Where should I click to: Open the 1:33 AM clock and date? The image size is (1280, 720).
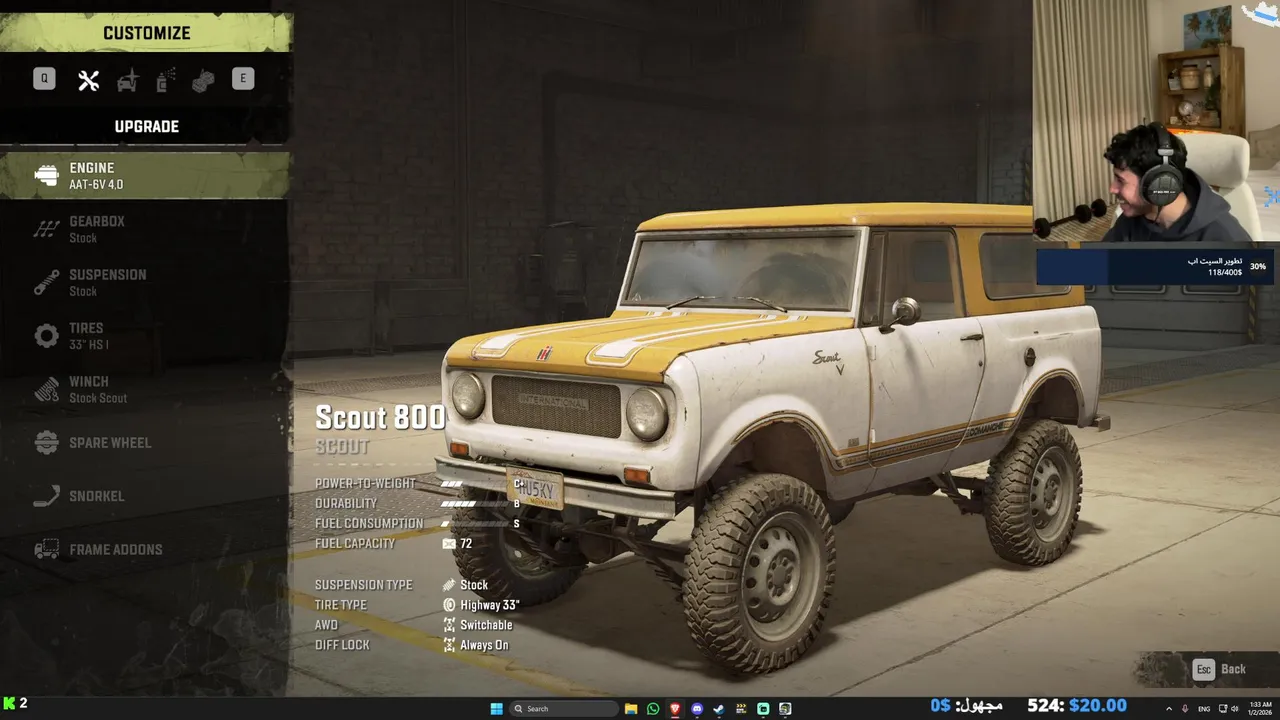coord(1259,709)
